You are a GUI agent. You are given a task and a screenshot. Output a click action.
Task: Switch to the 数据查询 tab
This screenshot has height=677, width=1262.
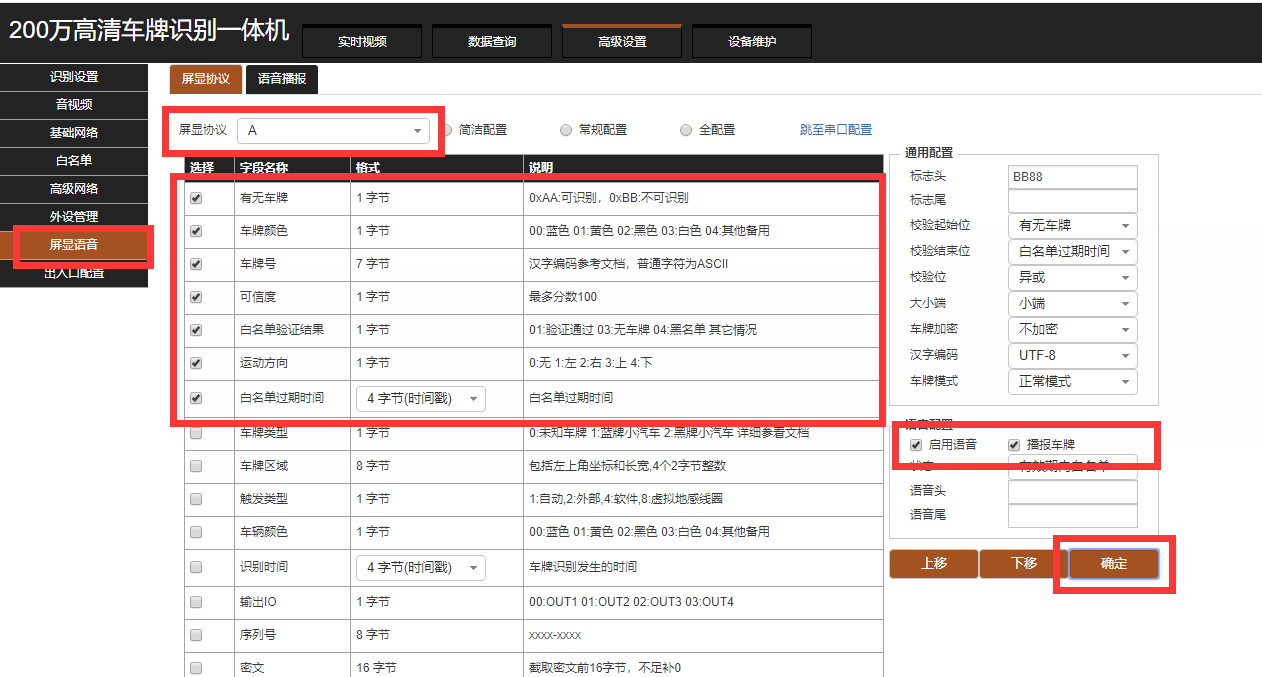pyautogui.click(x=491, y=41)
